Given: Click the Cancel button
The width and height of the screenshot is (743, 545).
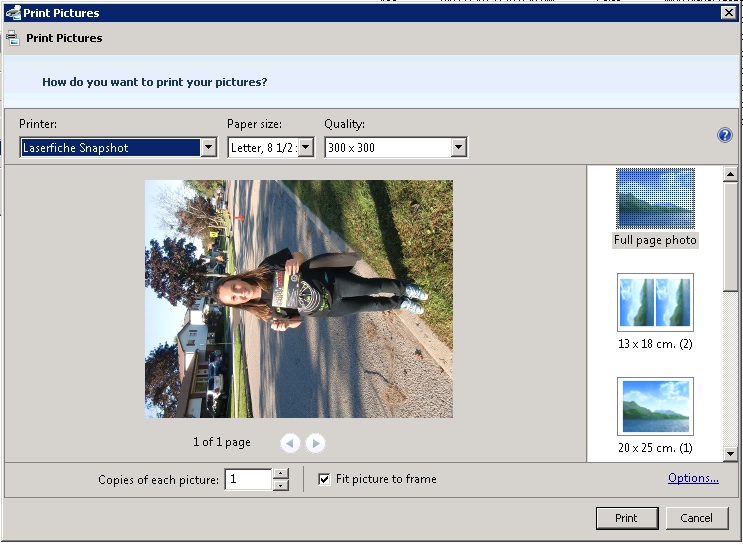Looking at the screenshot, I should [x=697, y=518].
